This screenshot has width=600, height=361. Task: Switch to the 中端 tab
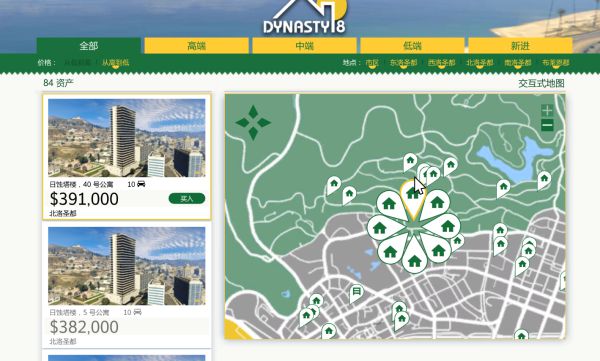click(305, 46)
